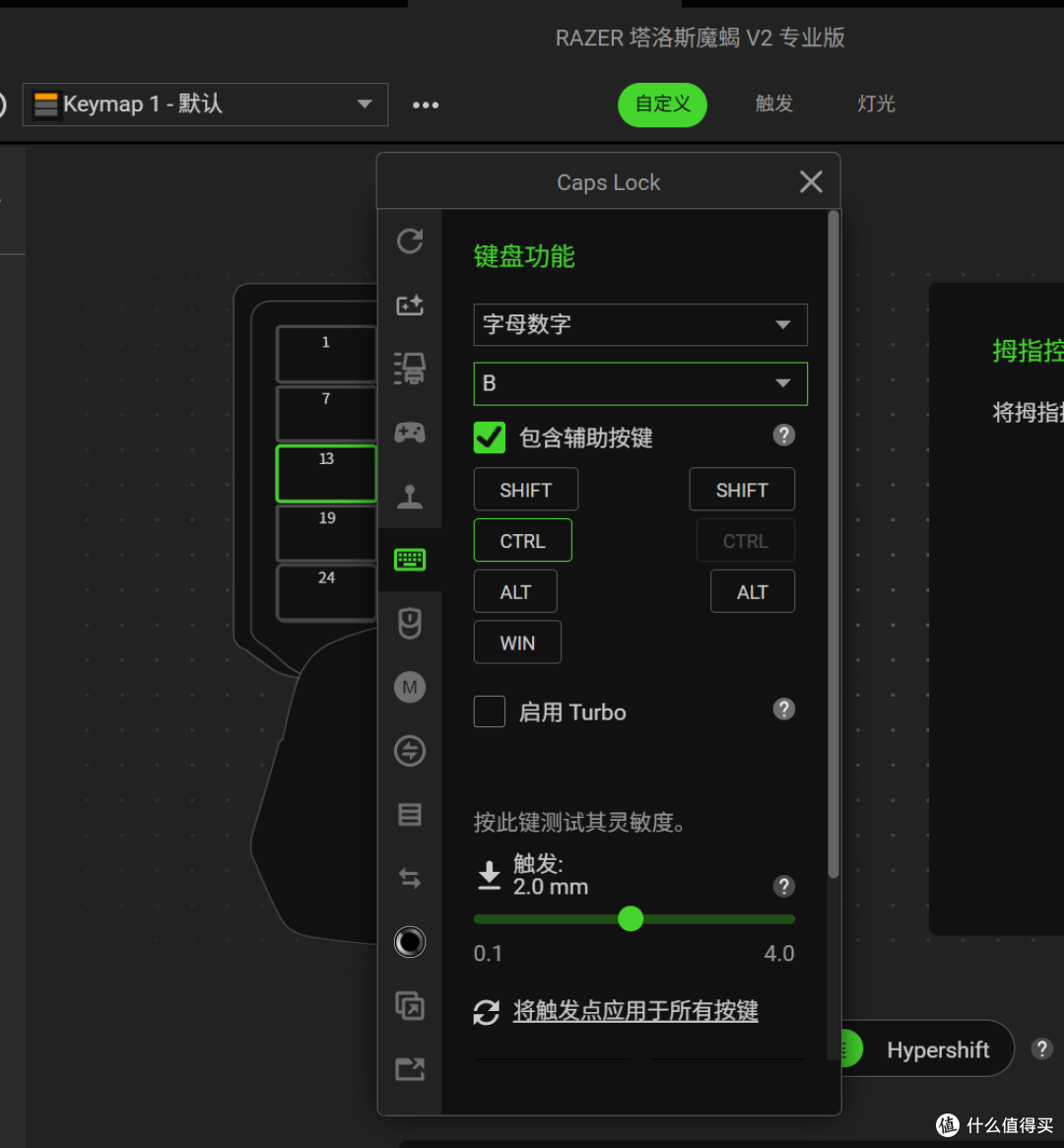Click the 2.0 mm actuation value

coord(551,887)
